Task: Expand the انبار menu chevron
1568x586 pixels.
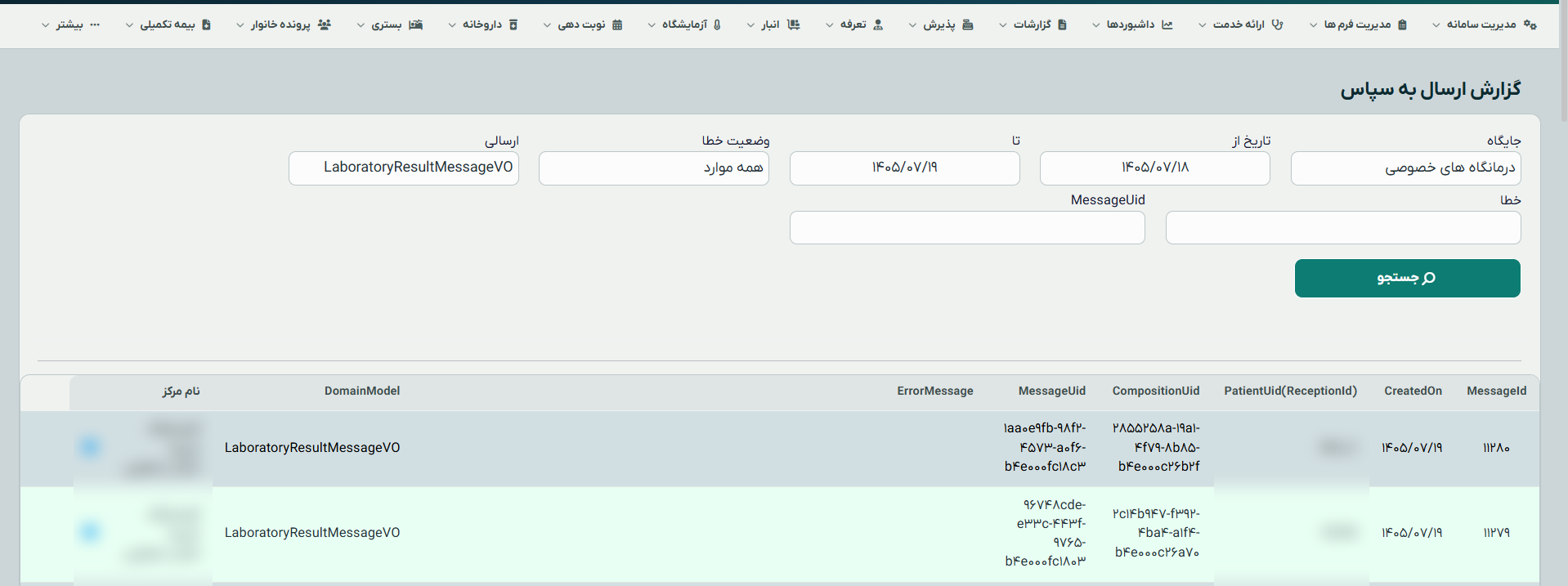Action: click(750, 25)
